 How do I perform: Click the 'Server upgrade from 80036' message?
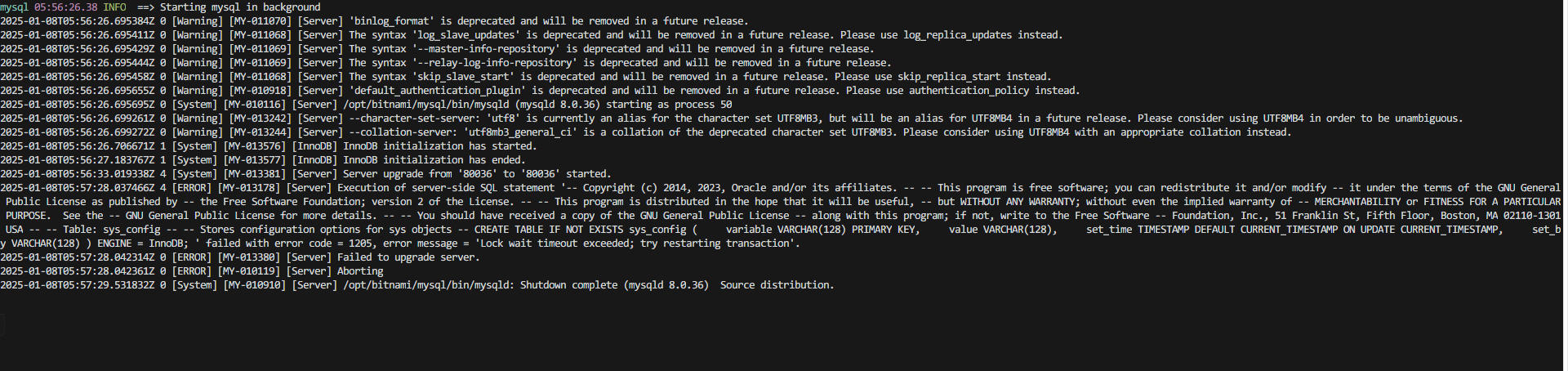(x=474, y=174)
